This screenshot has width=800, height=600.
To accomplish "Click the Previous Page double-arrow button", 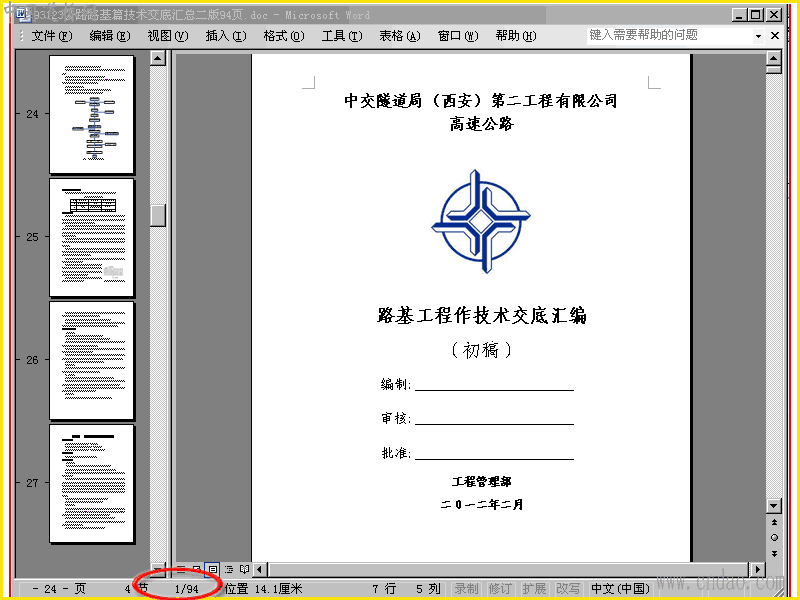I will pos(774,522).
